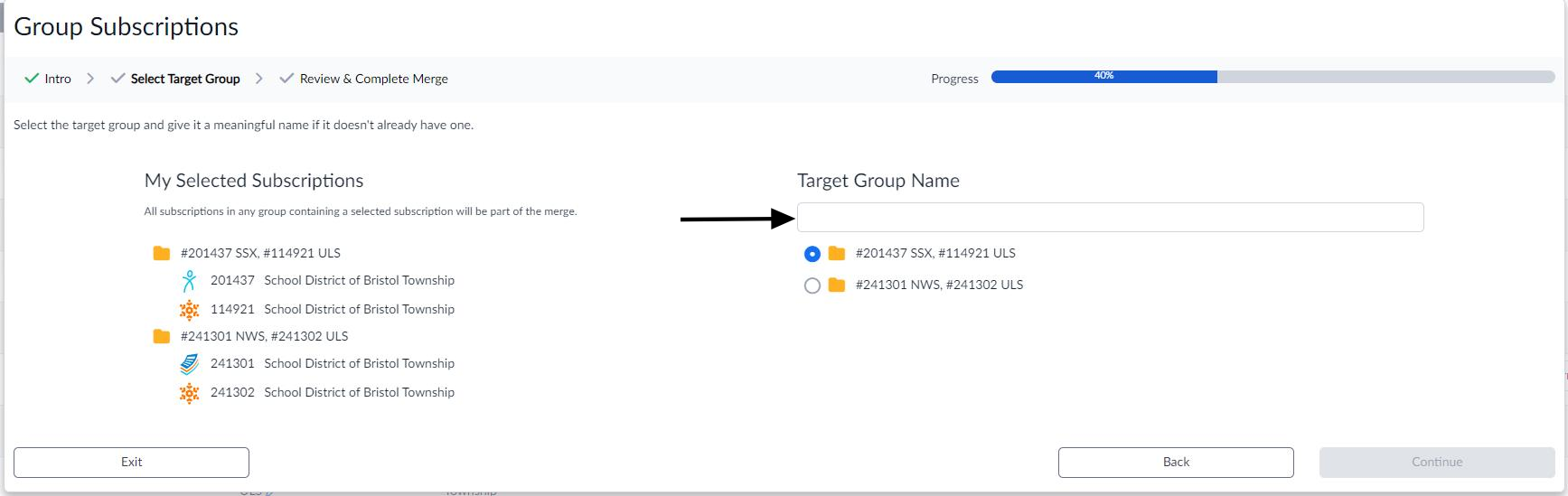
Task: Click folder icon for #201437 group in selected subscriptions
Action: pos(162,253)
